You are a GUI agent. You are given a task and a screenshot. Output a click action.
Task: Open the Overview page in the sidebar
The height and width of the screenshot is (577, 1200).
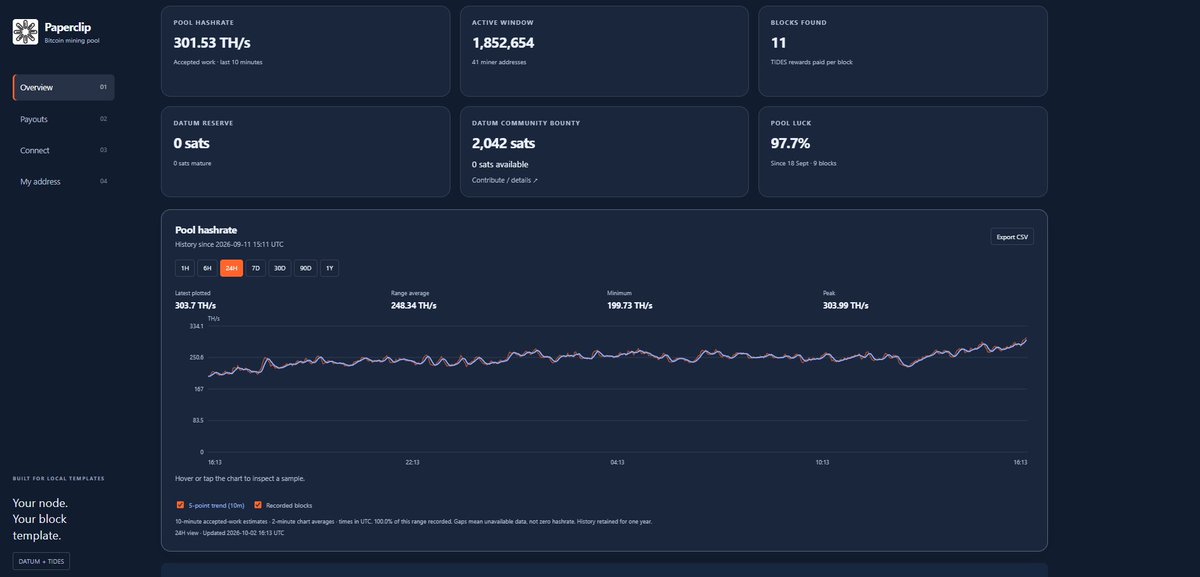[x=63, y=87]
